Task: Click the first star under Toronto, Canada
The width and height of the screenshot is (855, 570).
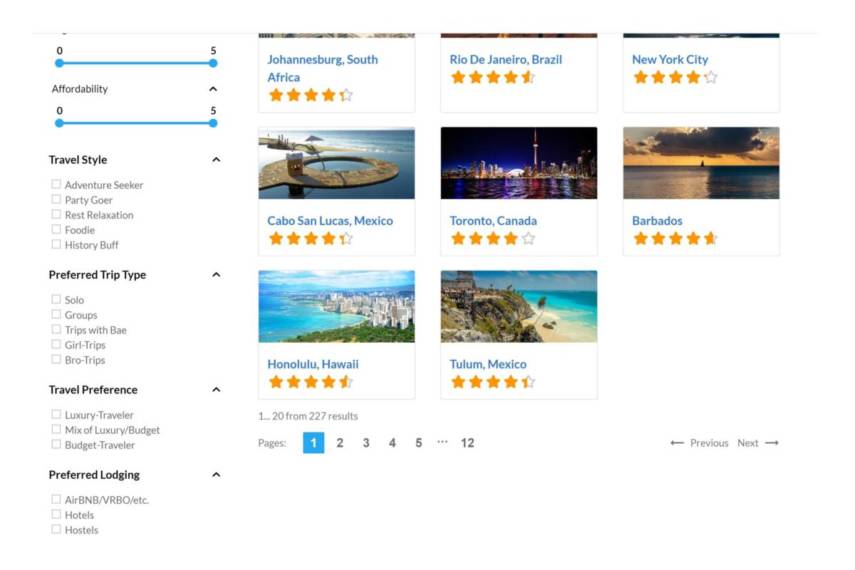Action: (x=459, y=238)
